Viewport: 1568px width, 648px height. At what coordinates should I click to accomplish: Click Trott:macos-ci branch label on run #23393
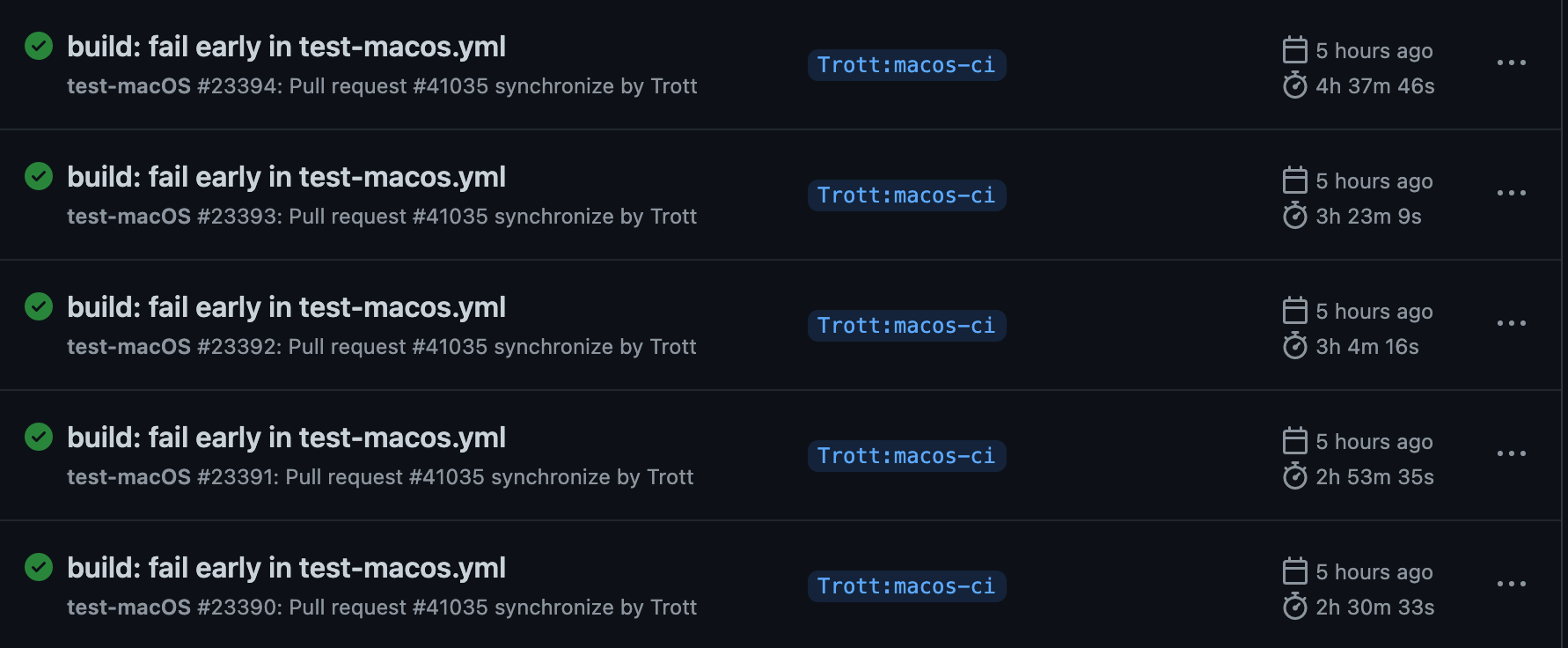pyautogui.click(x=906, y=195)
